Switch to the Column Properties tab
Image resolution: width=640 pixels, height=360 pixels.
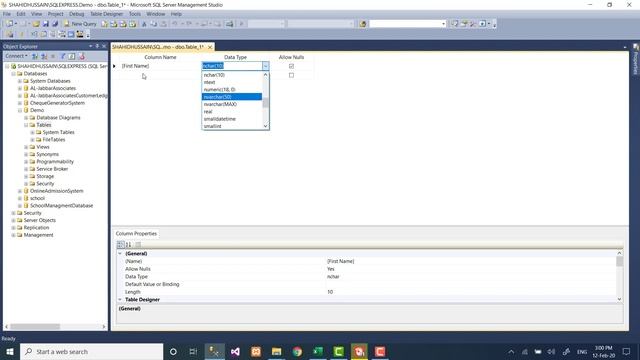[136, 233]
